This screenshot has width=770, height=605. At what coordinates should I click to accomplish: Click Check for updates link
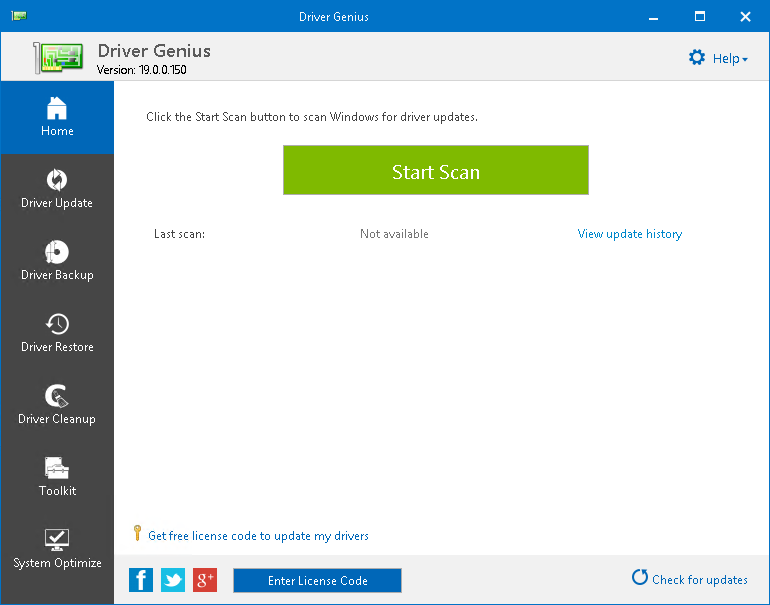pos(689,578)
